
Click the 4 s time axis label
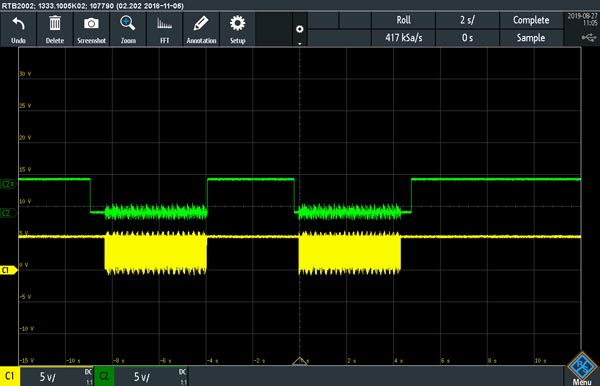[399, 361]
